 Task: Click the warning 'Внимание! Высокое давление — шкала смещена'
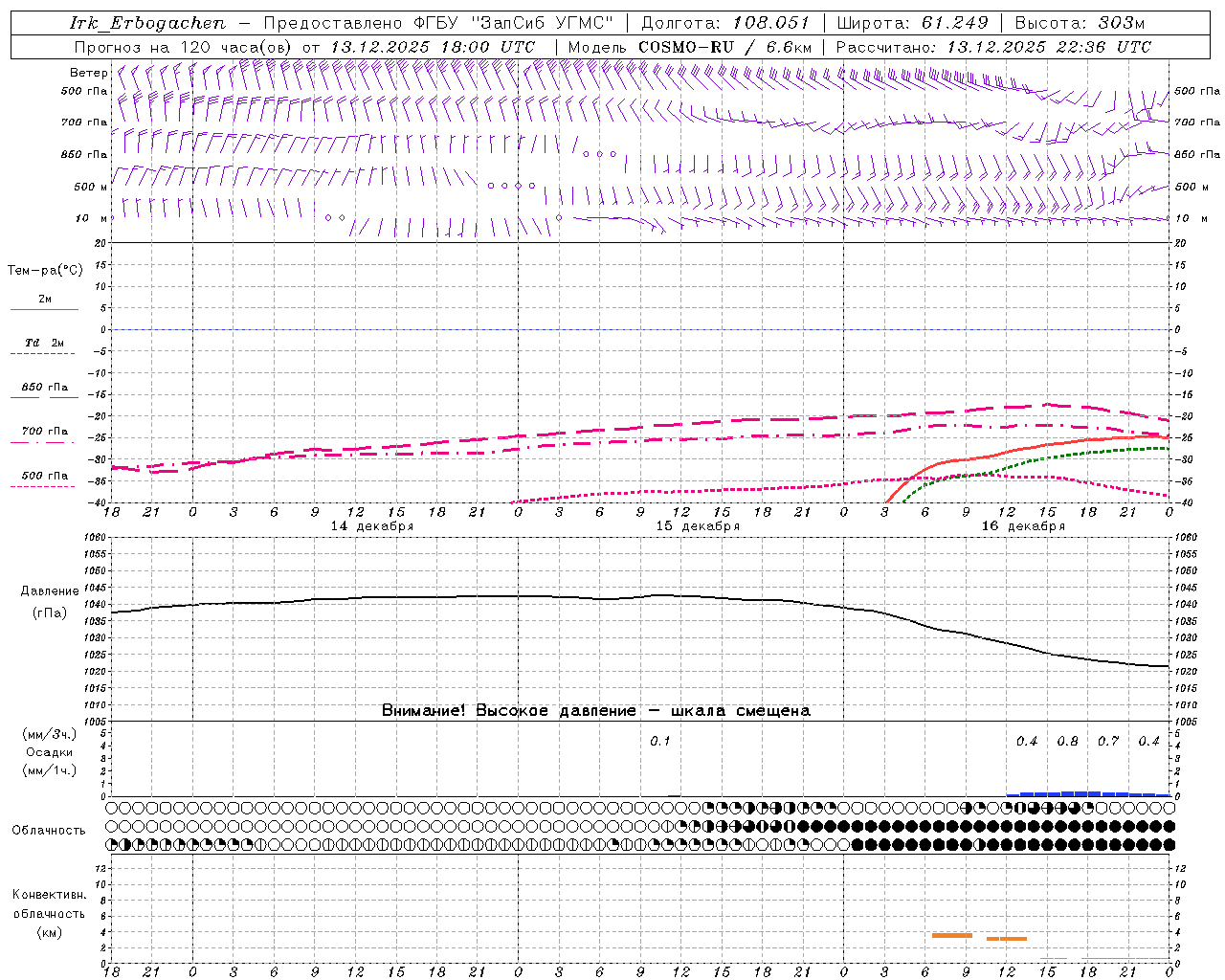pyautogui.click(x=596, y=711)
